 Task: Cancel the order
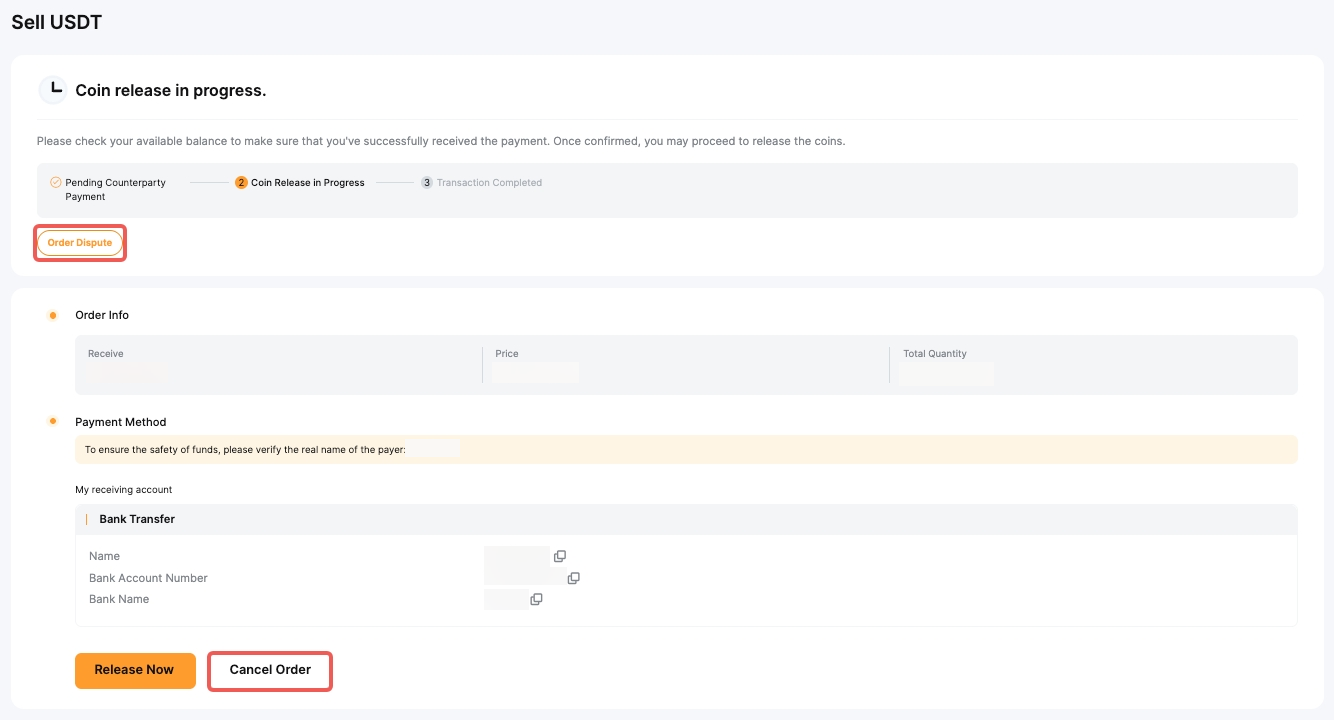(x=270, y=670)
